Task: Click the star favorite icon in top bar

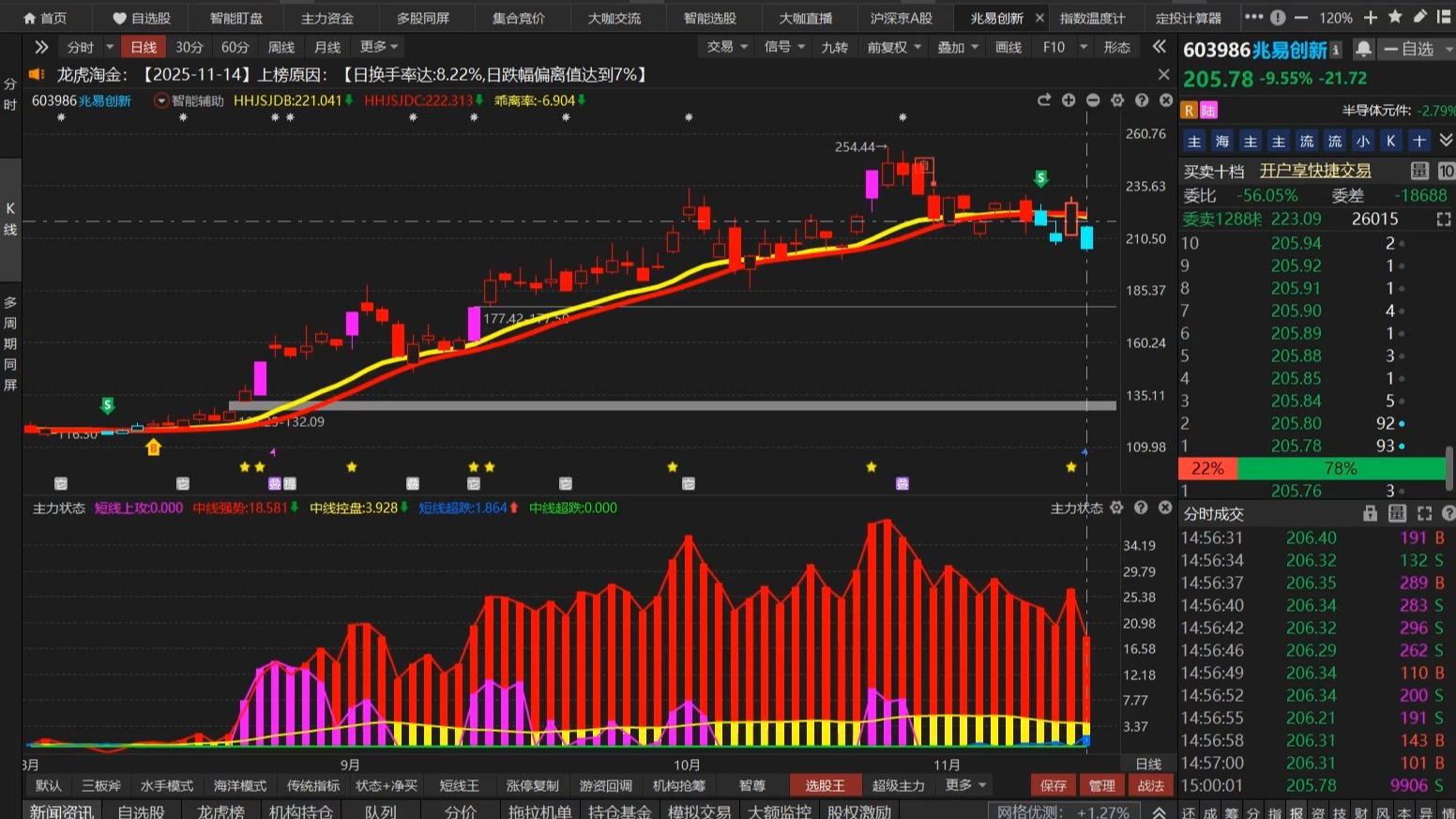Action: (x=1395, y=18)
